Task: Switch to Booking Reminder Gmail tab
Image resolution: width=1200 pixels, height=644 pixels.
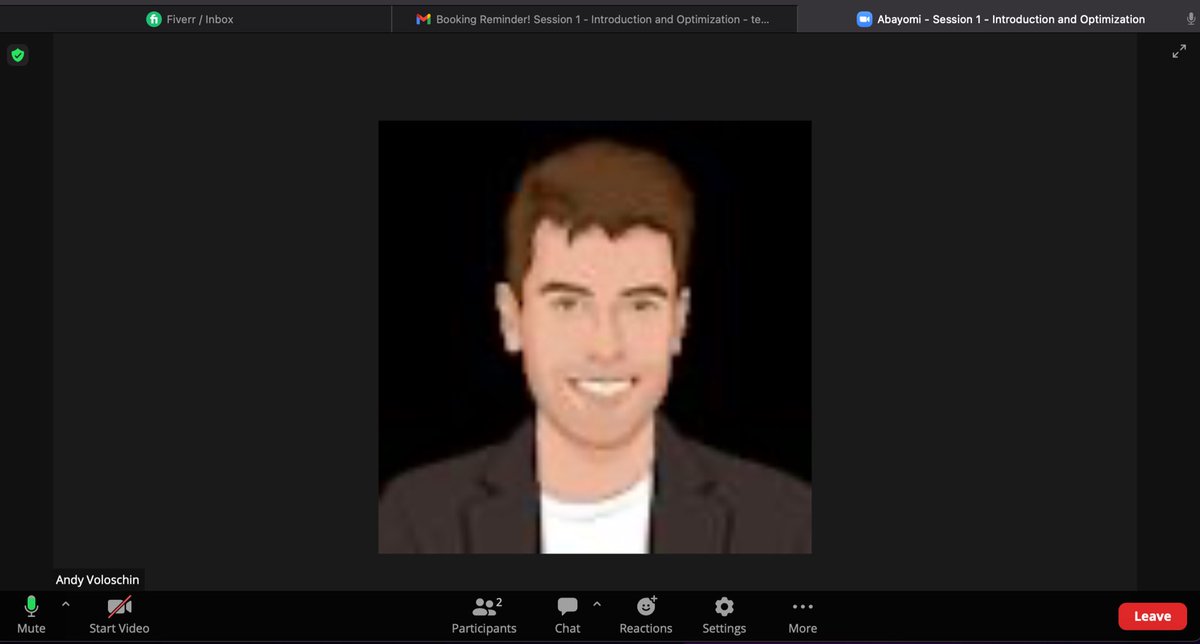Action: (592, 19)
